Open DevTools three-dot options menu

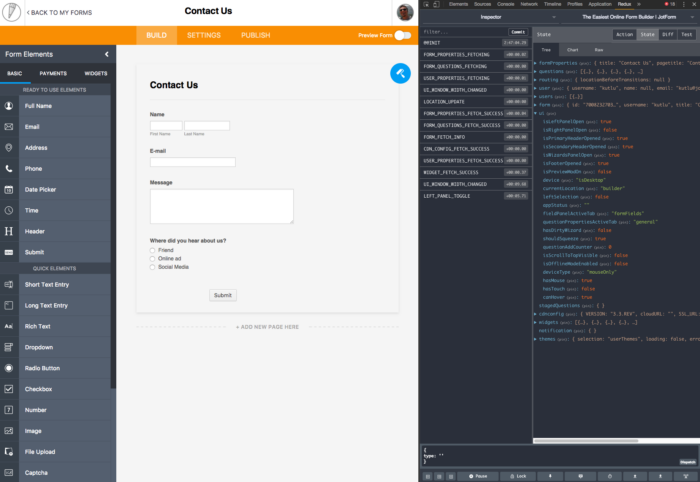tap(683, 4)
